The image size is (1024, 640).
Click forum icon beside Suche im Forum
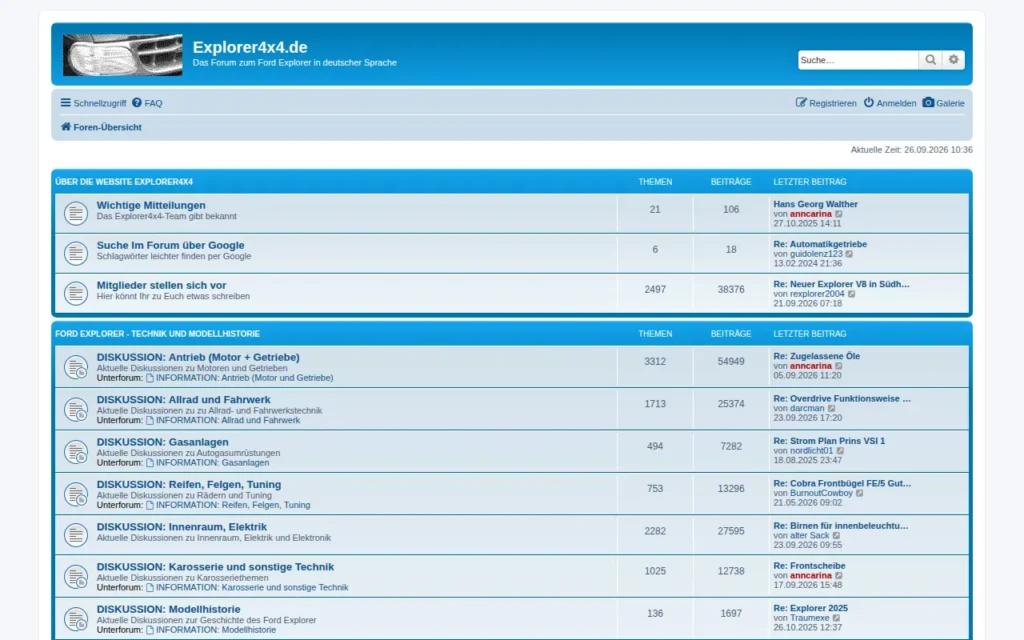pyautogui.click(x=76, y=253)
